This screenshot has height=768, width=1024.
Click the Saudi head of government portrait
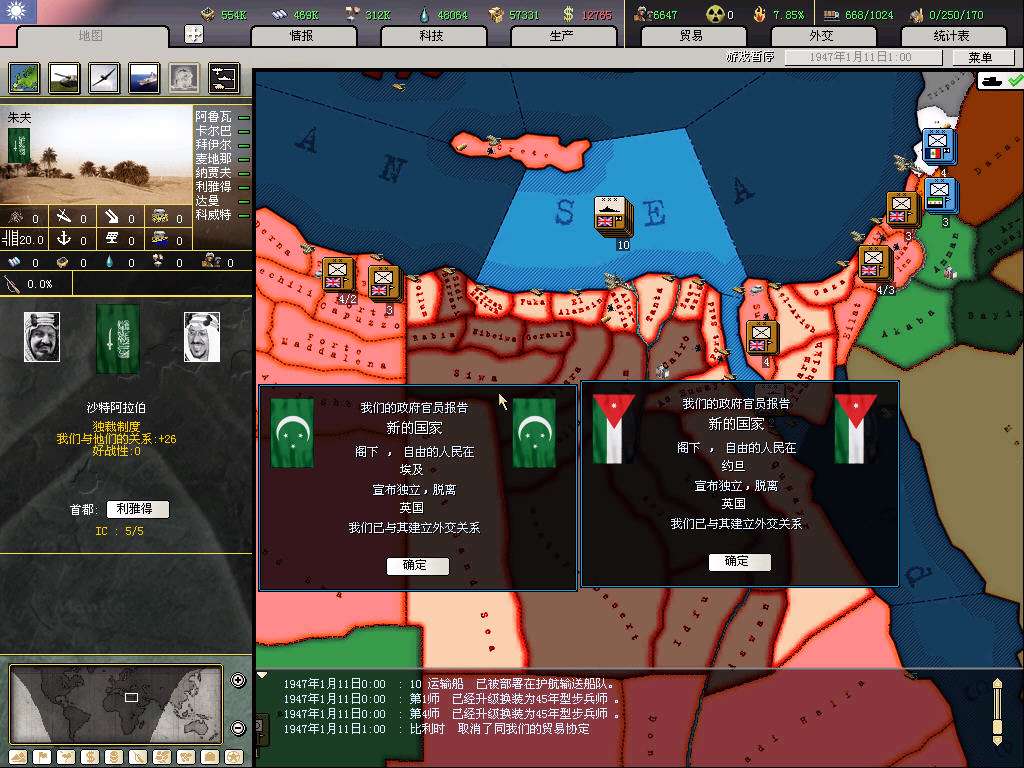202,337
